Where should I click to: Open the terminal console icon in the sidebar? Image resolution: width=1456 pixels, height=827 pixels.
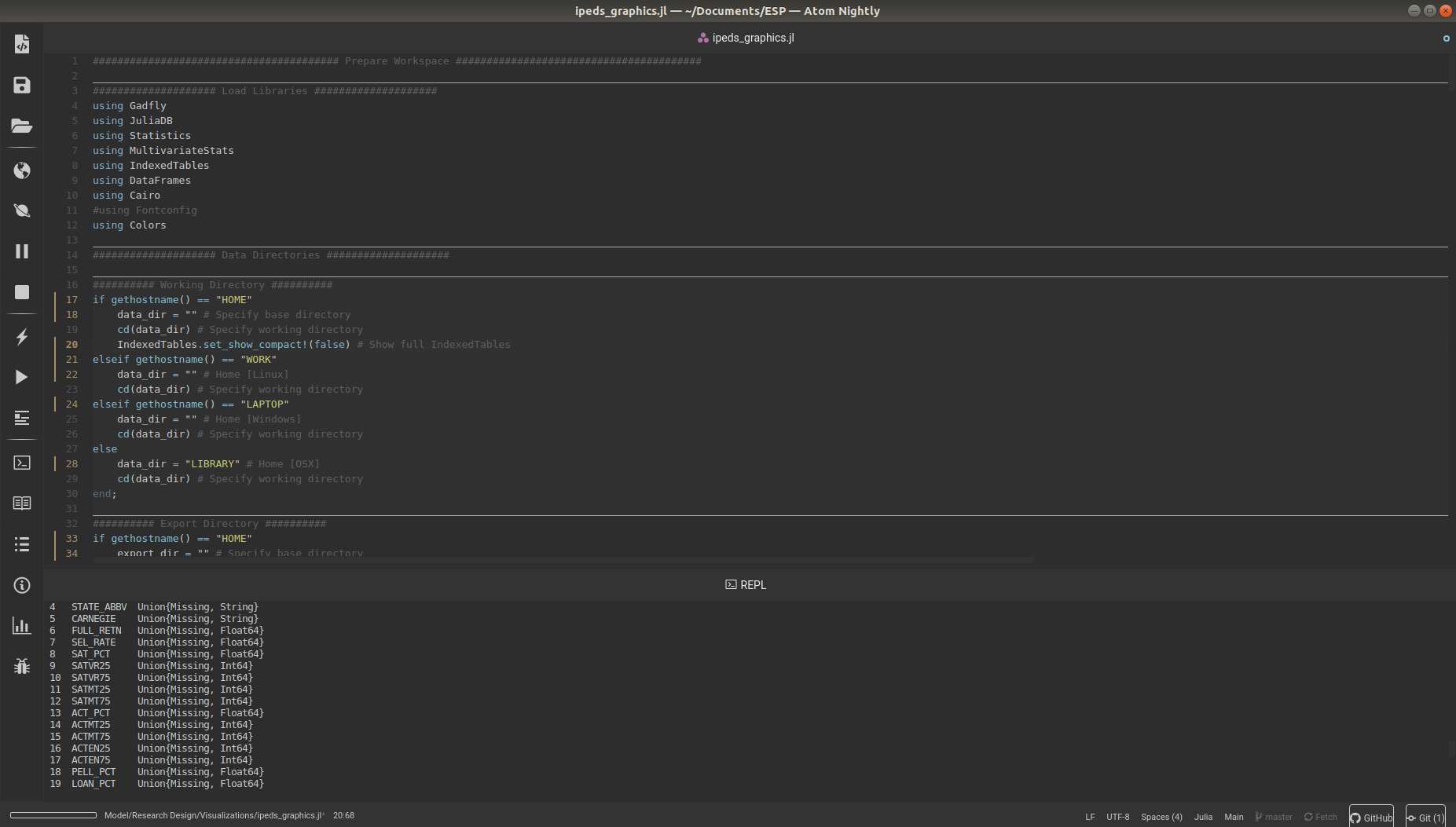tap(21, 463)
